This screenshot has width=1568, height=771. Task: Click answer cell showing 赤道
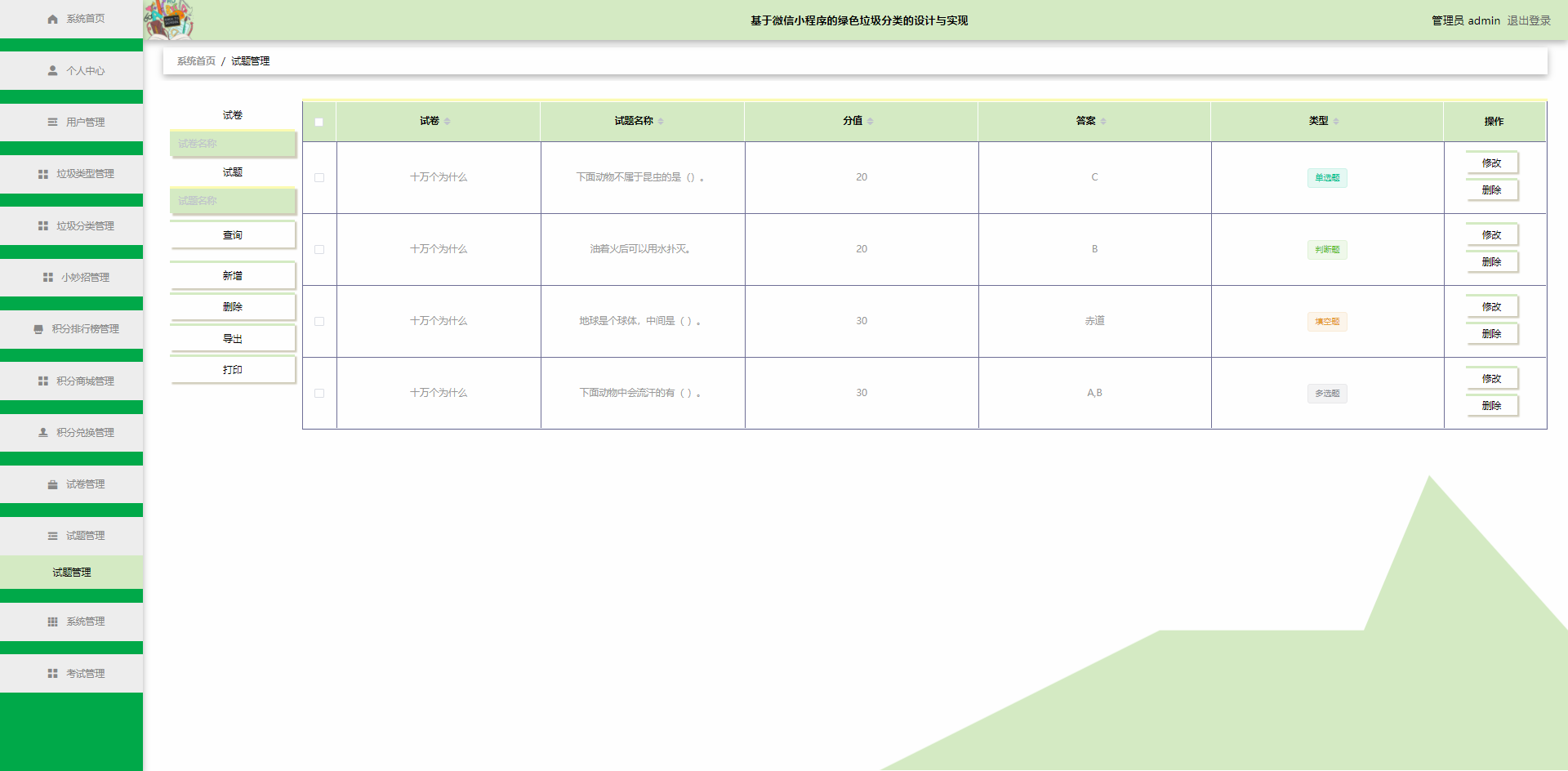(1094, 321)
